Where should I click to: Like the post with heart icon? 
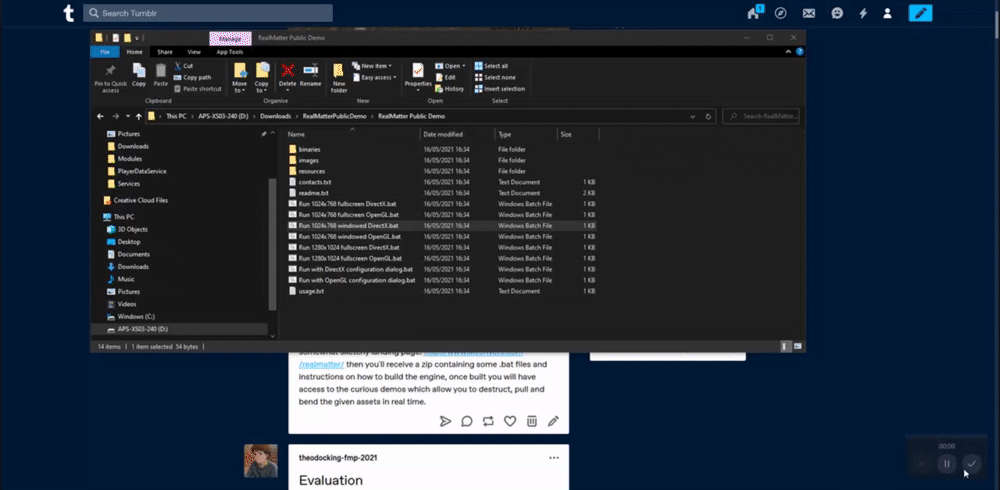510,421
